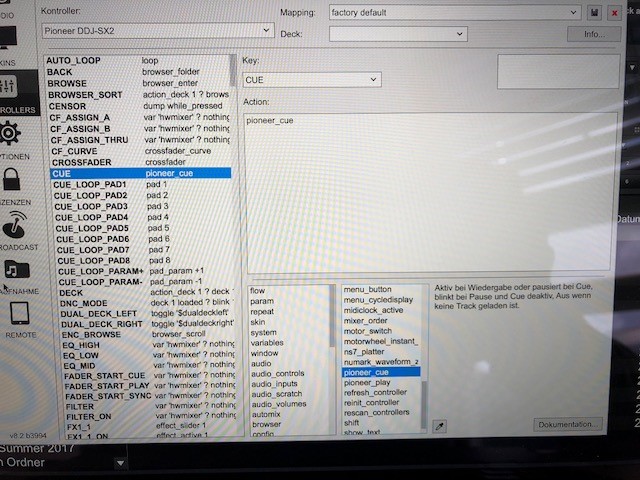
Task: Select the CUE_LOOP_PAD1 mapping row
Action: point(142,184)
